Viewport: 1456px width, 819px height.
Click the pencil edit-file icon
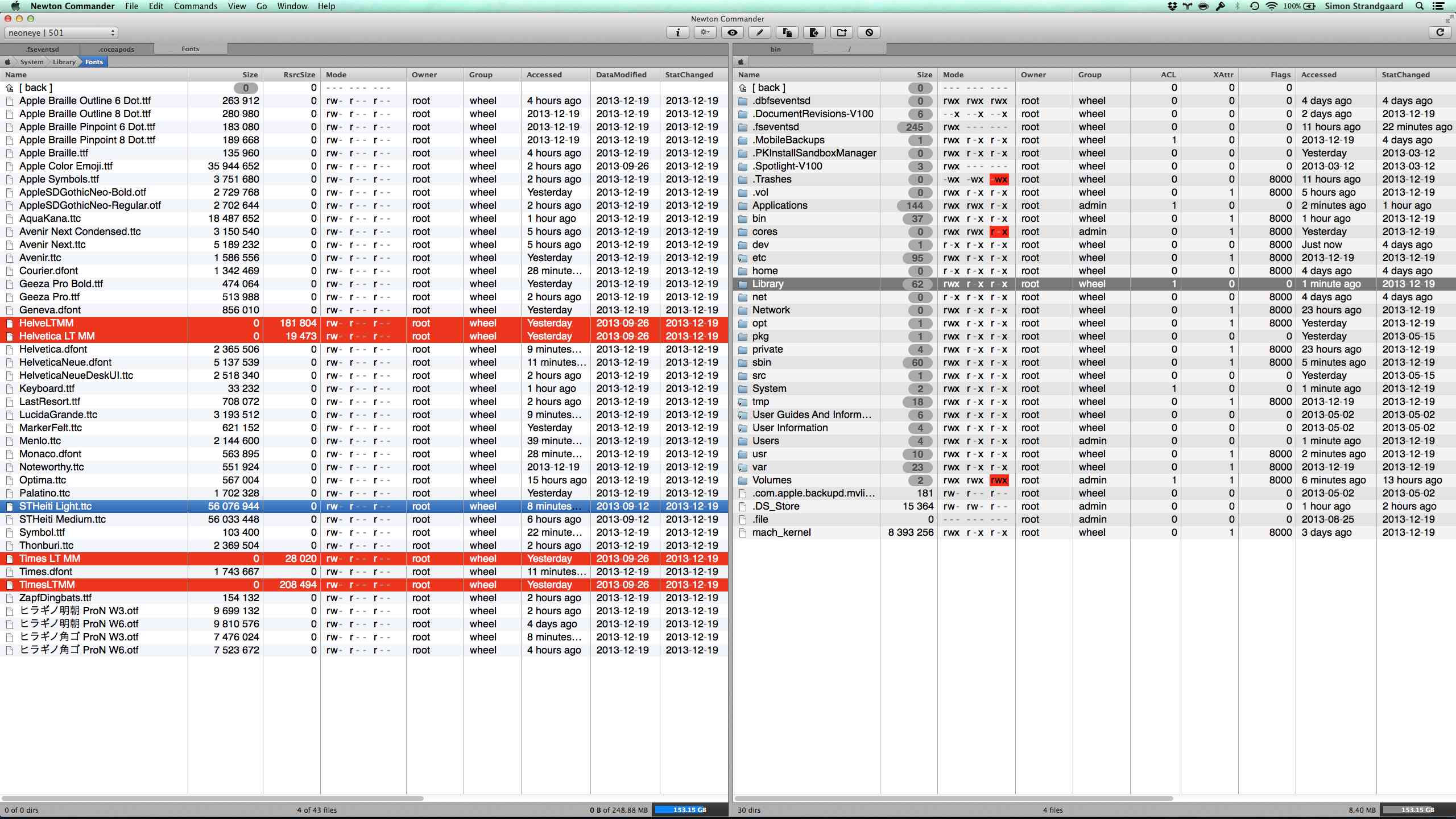click(759, 32)
